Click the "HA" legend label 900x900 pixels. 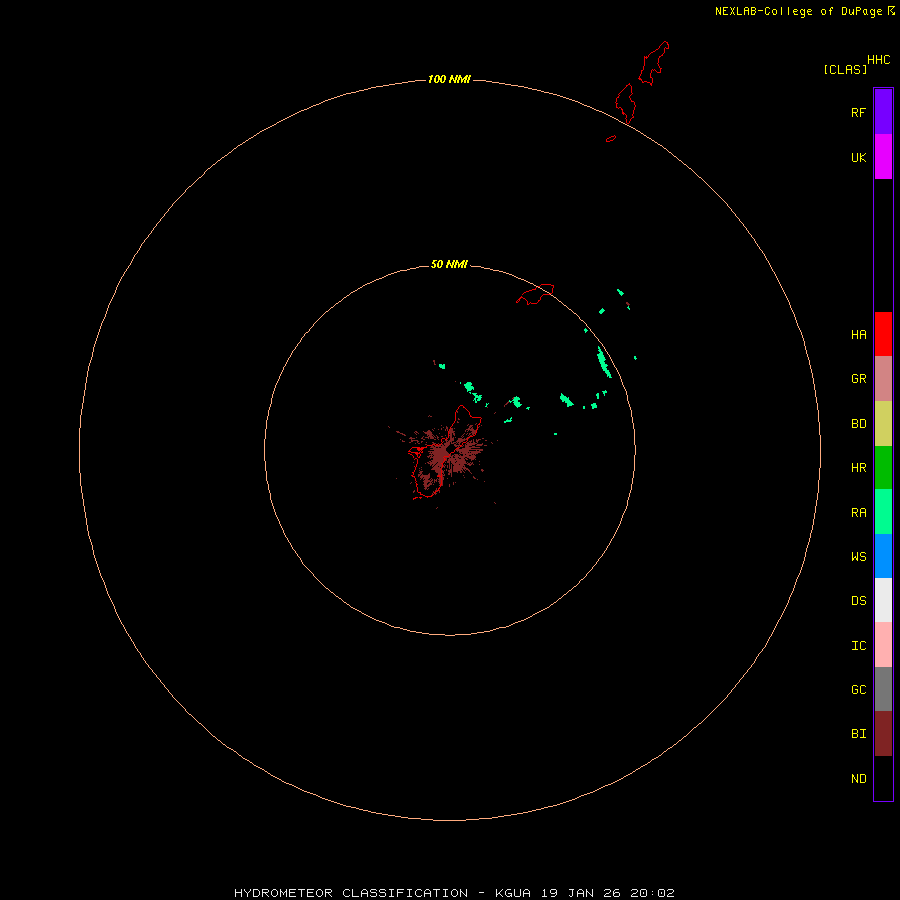pyautogui.click(x=858, y=335)
